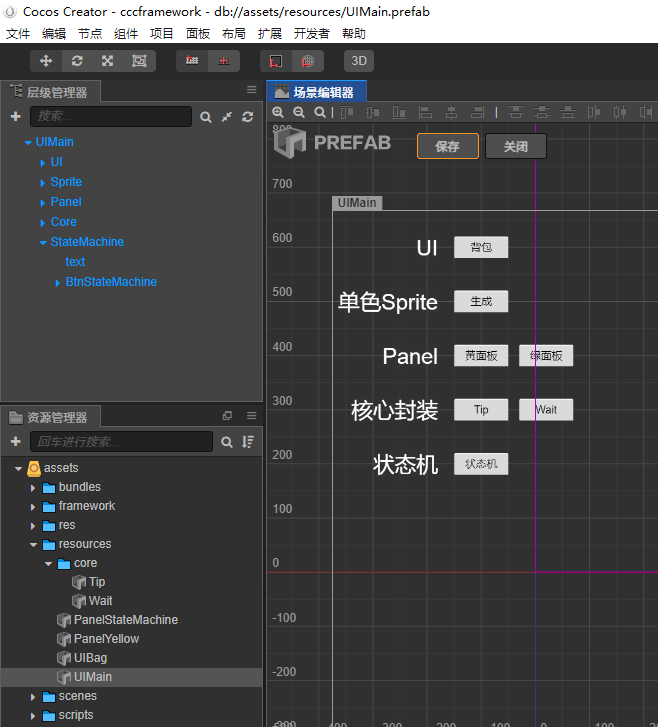
Task: Focus the assets search field
Action: [121, 441]
